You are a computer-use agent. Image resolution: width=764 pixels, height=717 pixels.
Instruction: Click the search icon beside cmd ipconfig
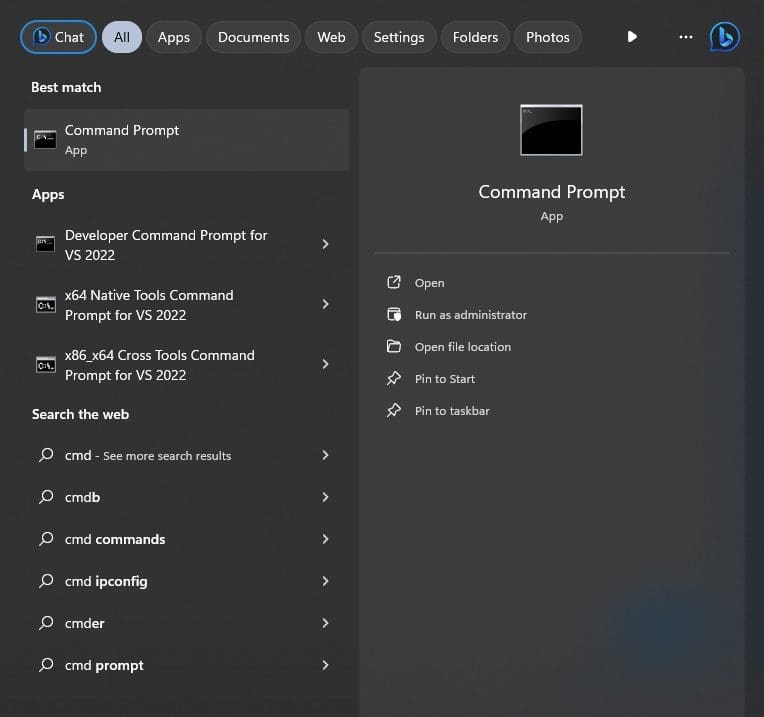click(46, 581)
